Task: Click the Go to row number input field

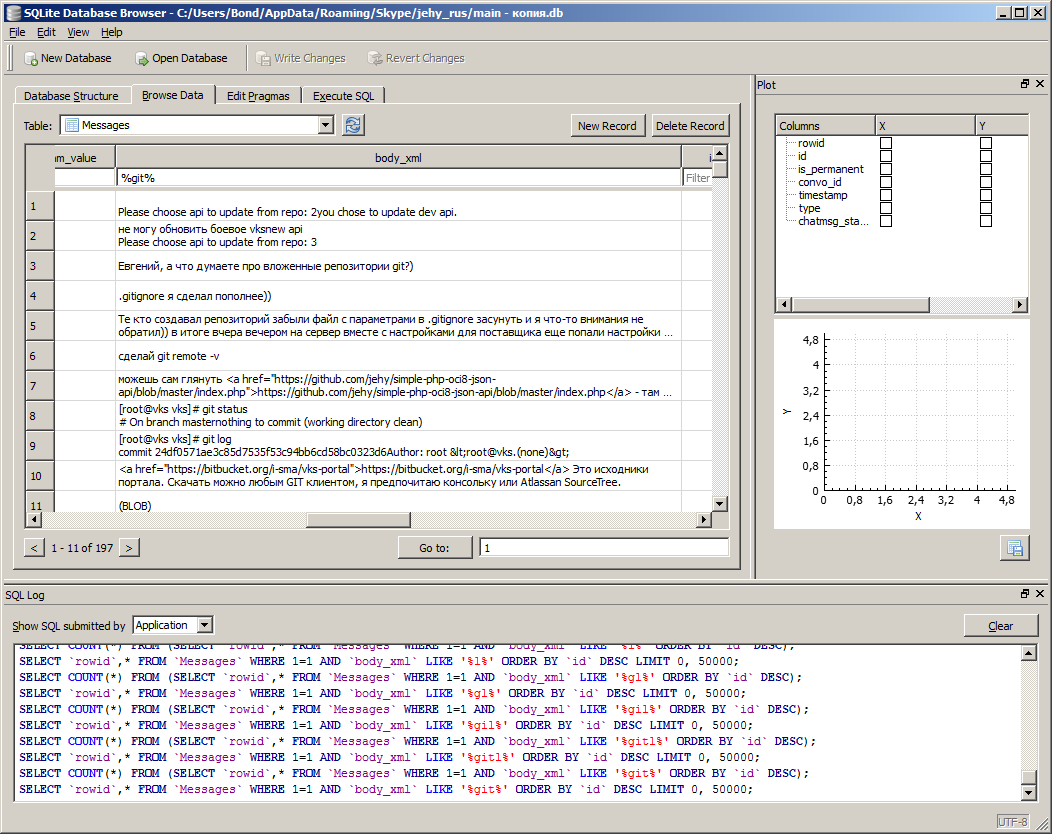Action: [604, 548]
